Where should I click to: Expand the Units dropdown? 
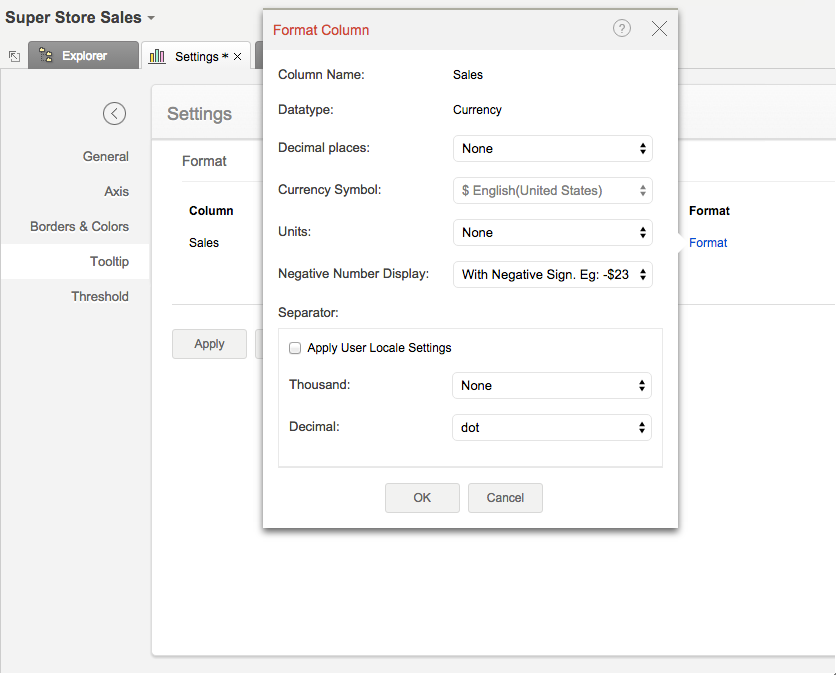click(552, 233)
